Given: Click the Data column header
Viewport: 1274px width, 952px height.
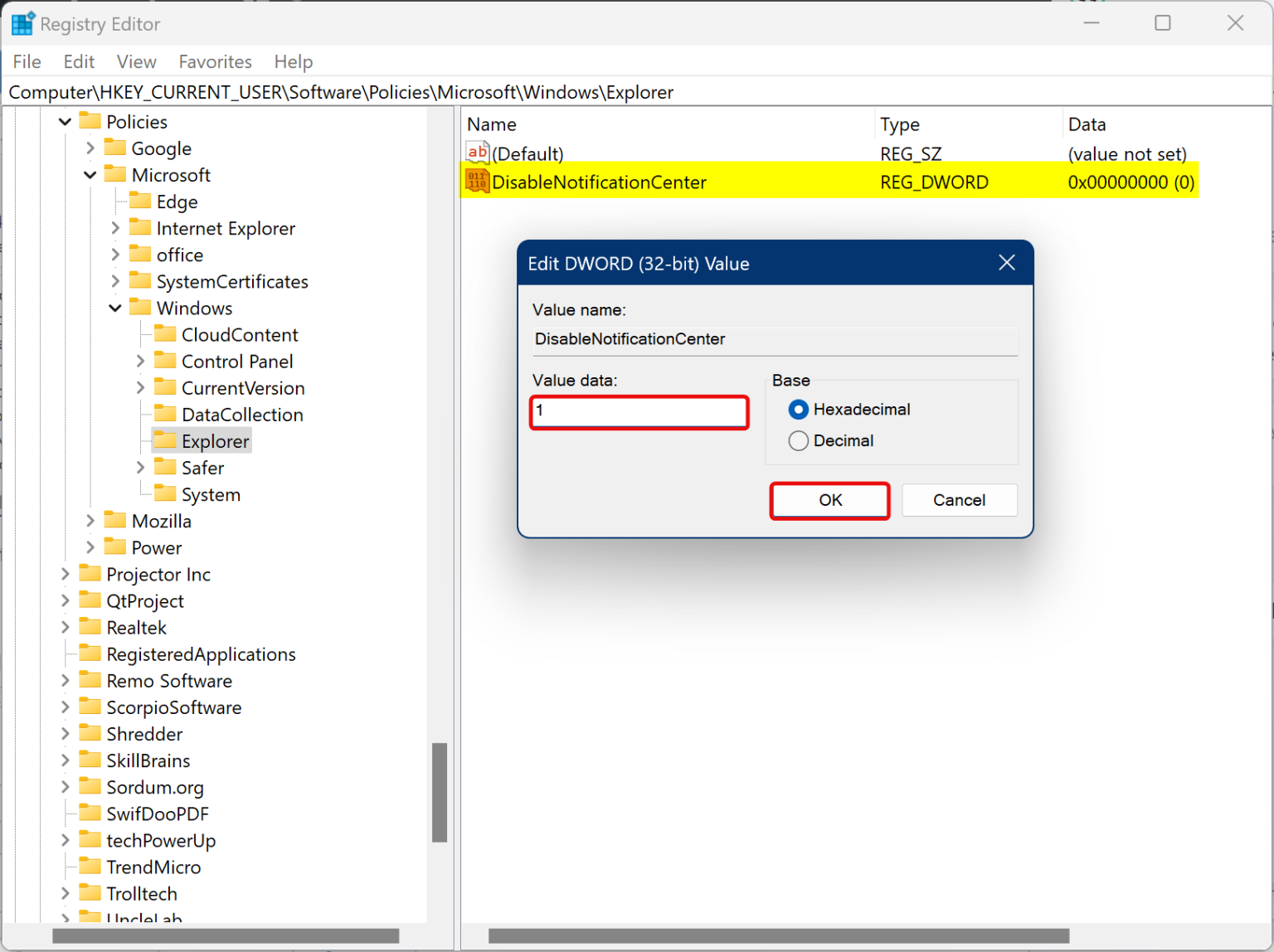Looking at the screenshot, I should [x=1168, y=124].
